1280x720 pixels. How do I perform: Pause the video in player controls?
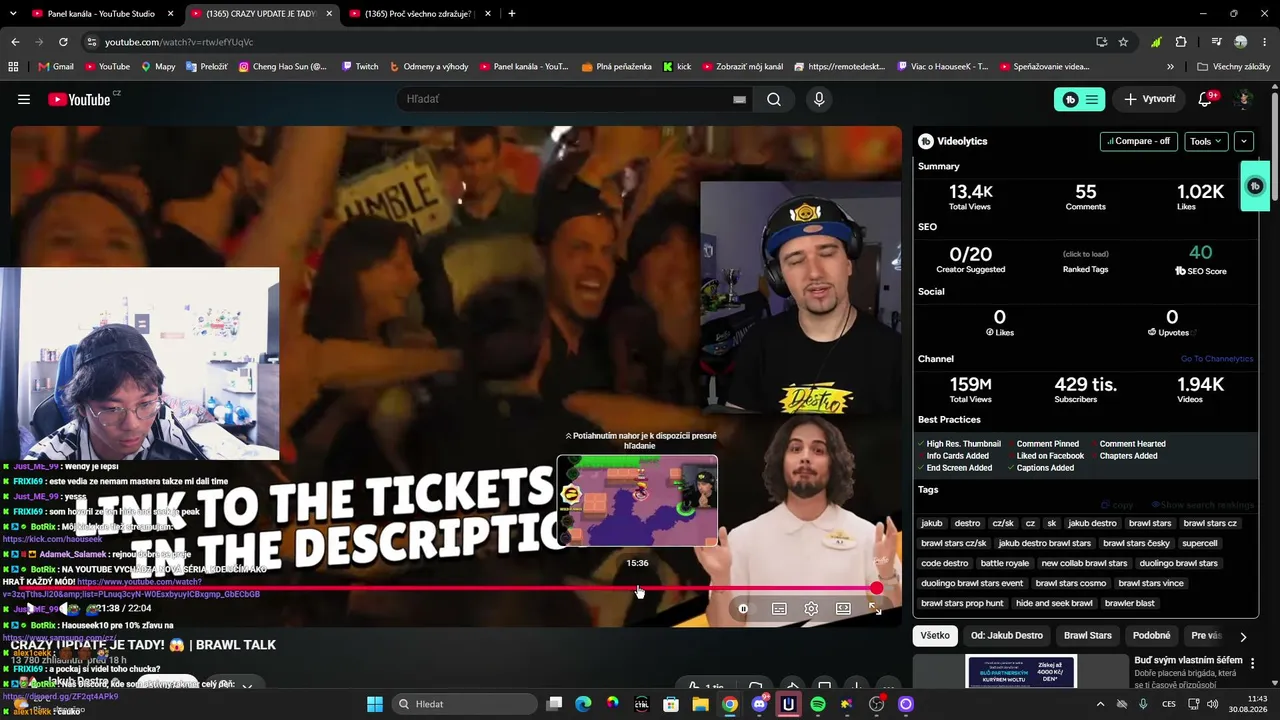point(743,608)
